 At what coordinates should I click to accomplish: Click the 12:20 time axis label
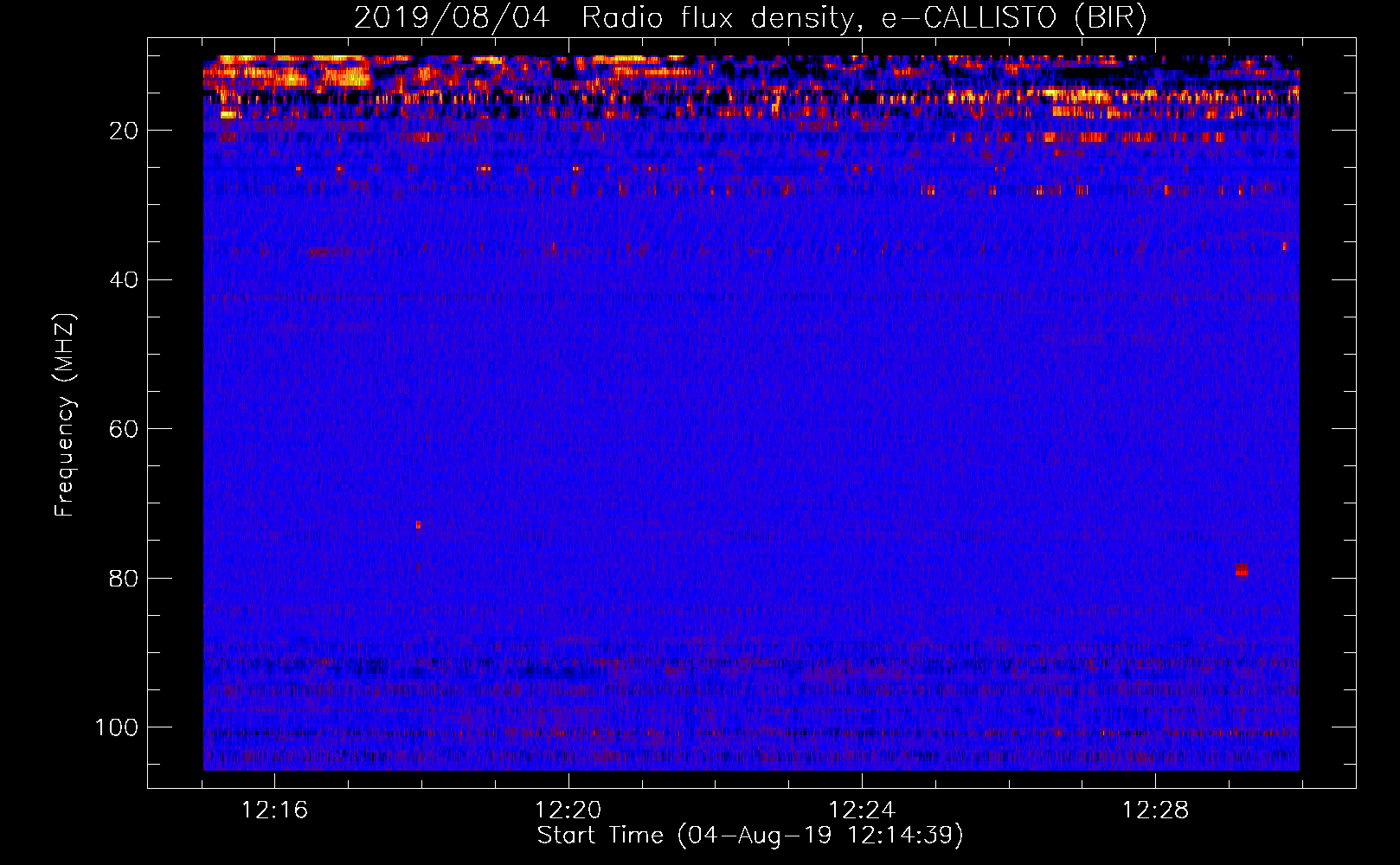coord(568,811)
